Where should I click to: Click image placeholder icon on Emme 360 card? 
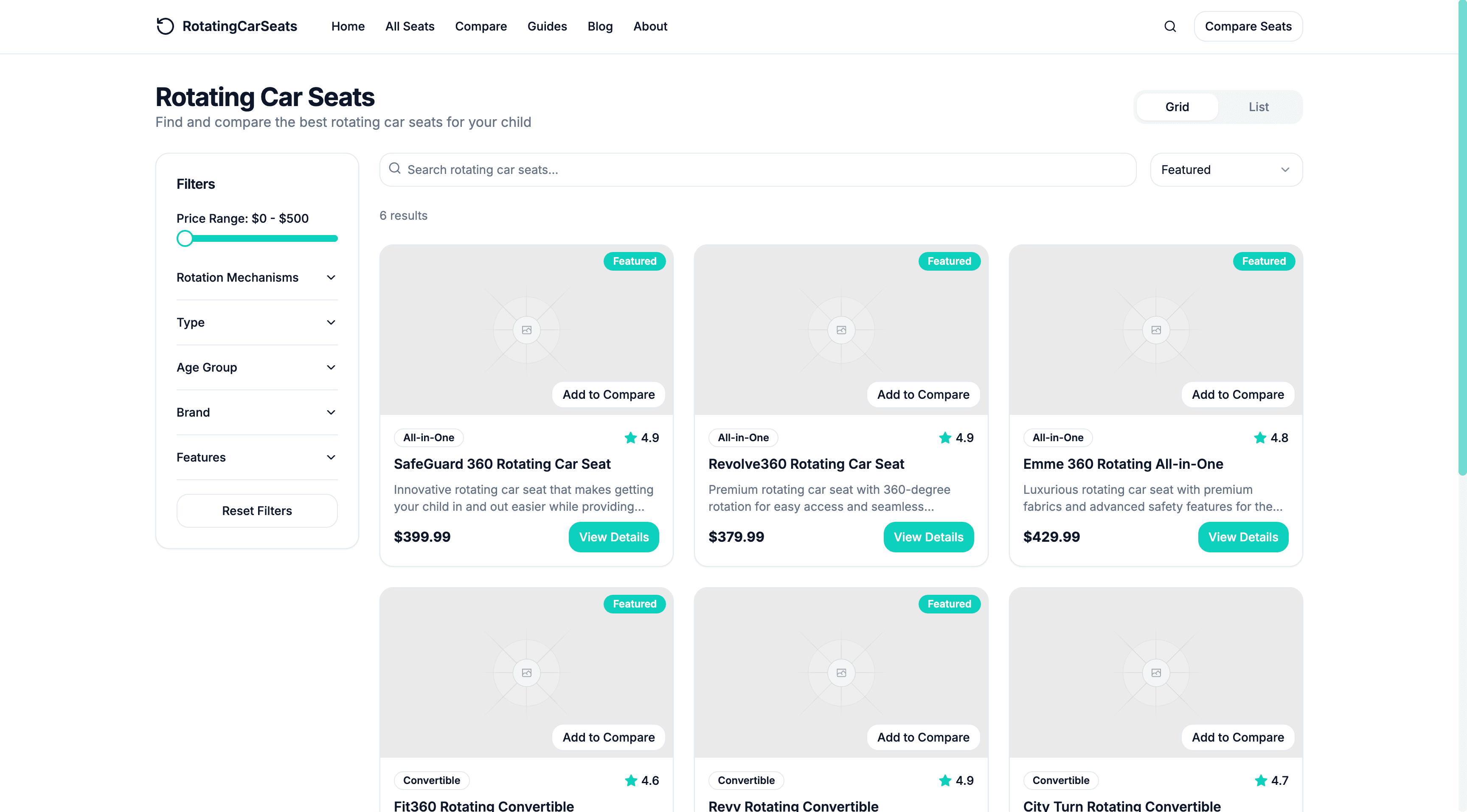(x=1155, y=330)
